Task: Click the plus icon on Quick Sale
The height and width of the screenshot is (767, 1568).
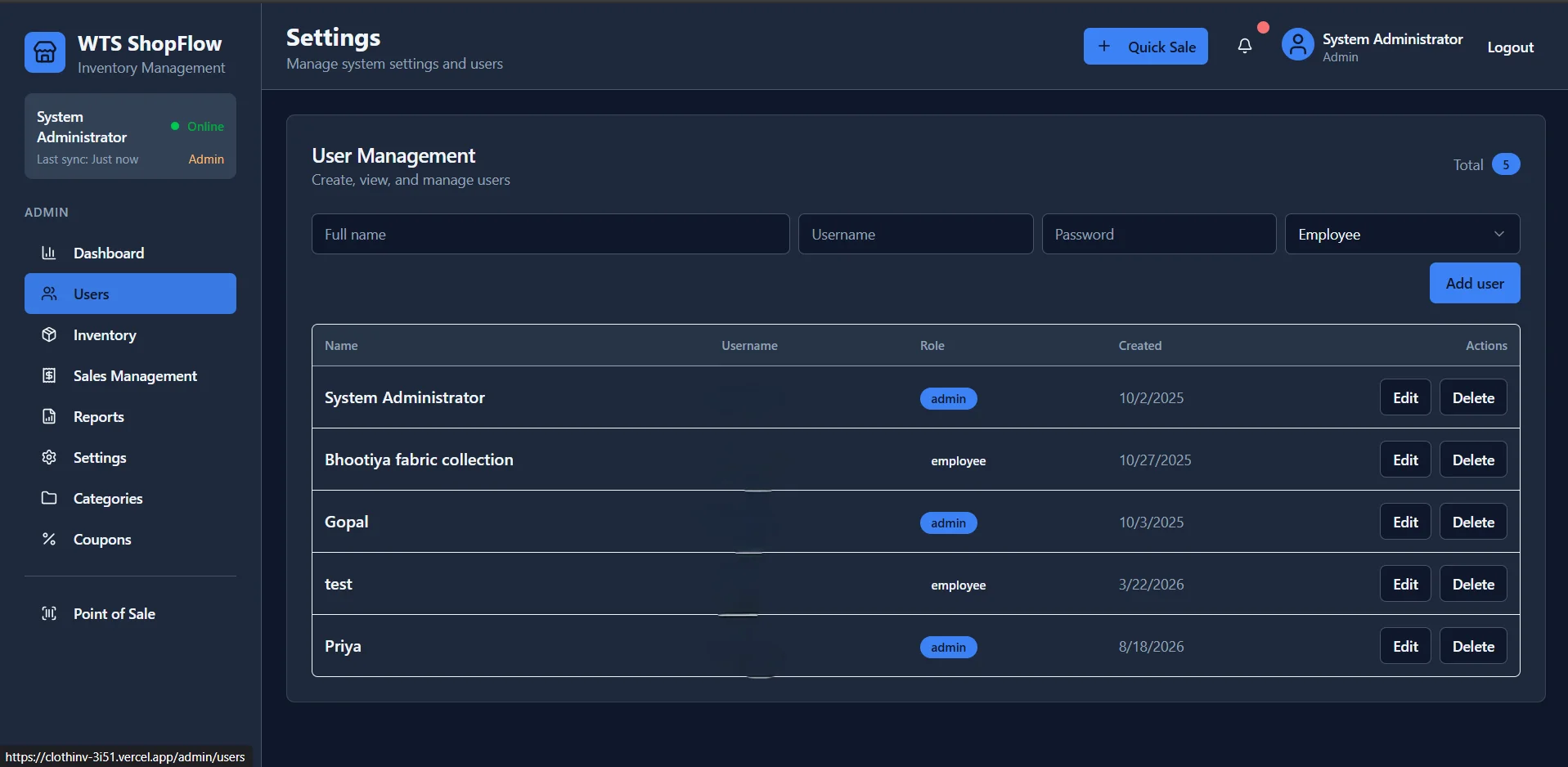Action: click(x=1104, y=47)
